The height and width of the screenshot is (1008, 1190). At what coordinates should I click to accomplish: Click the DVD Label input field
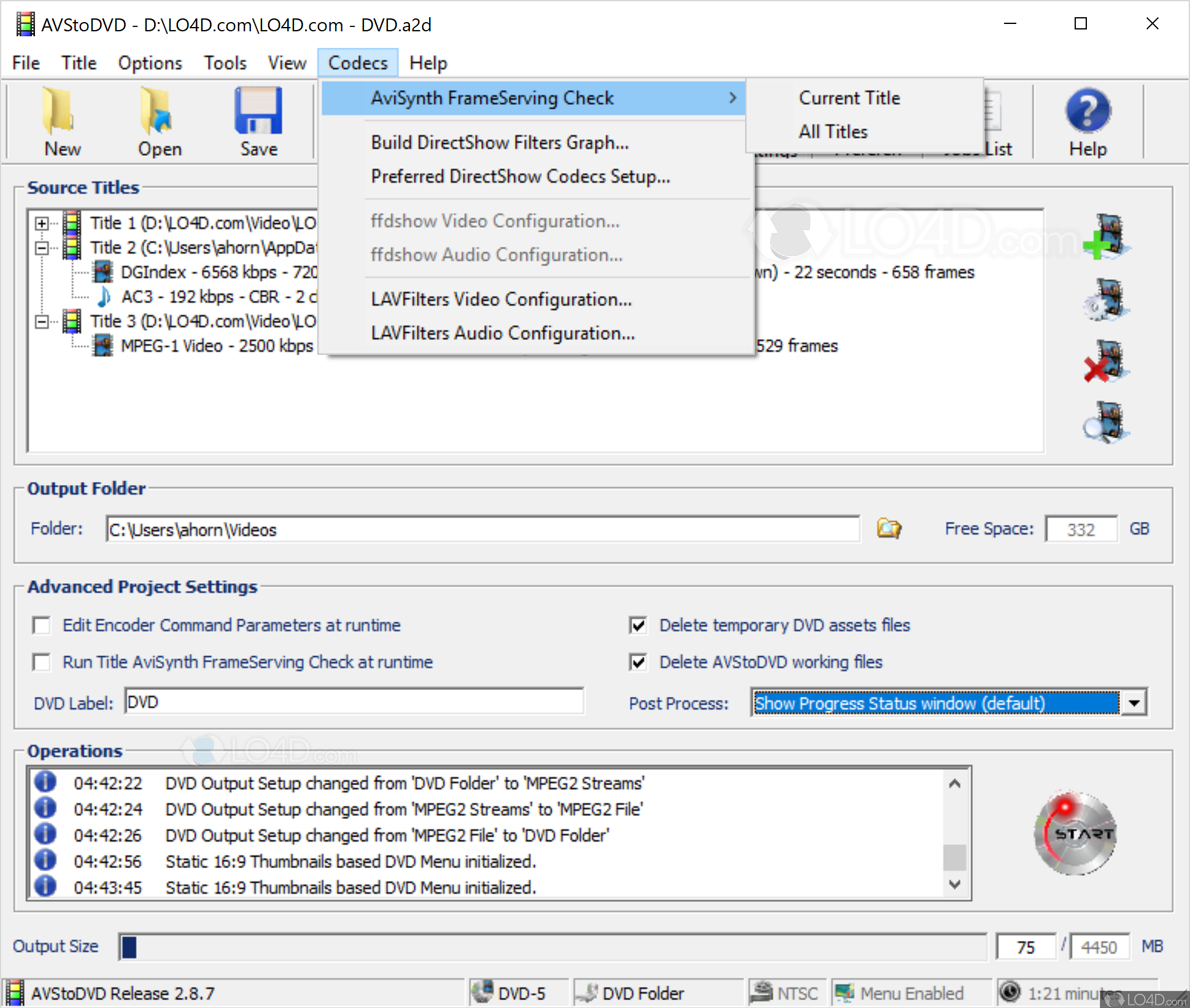[x=354, y=702]
